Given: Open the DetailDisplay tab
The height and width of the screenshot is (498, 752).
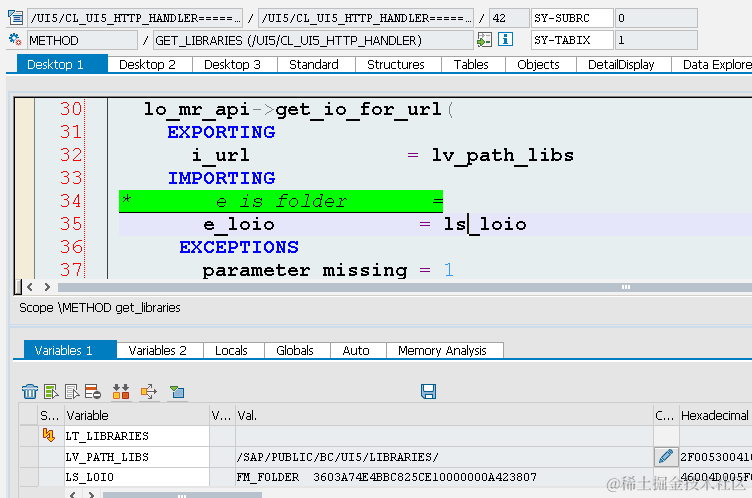Looking at the screenshot, I should pyautogui.click(x=621, y=65).
